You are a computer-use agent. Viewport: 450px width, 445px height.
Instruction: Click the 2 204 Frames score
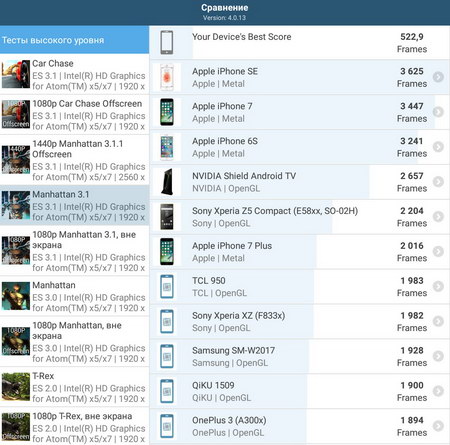click(x=412, y=217)
